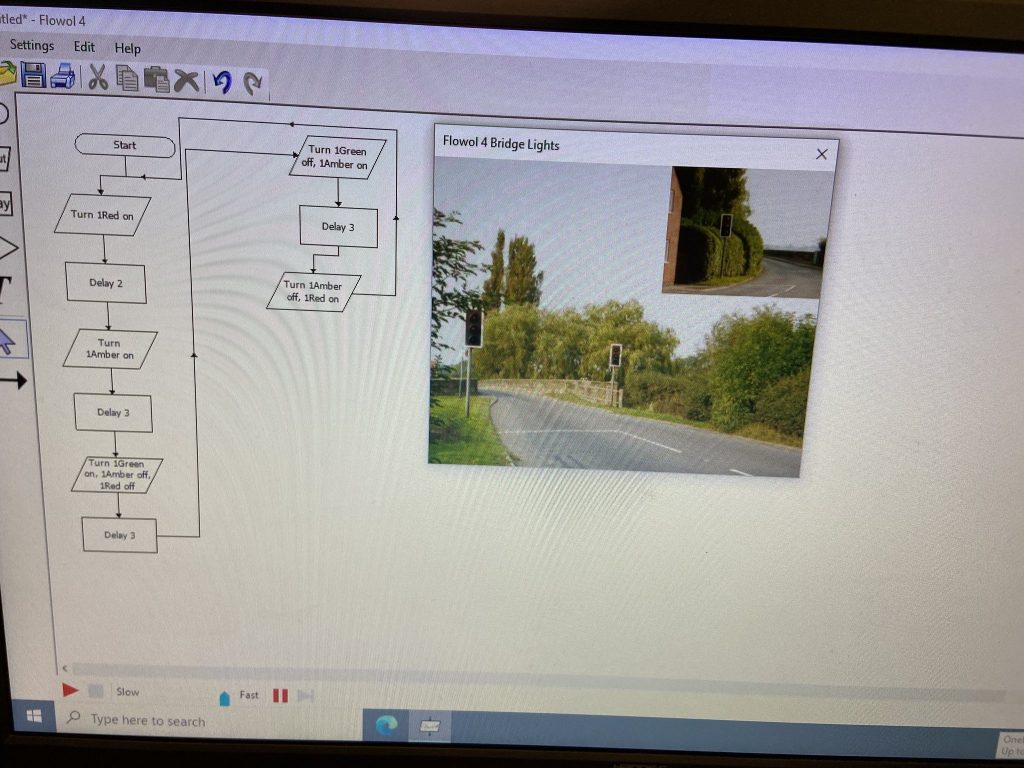The height and width of the screenshot is (768, 1024).
Task: Click the Start terminator symbol in flowchart
Action: pyautogui.click(x=125, y=146)
